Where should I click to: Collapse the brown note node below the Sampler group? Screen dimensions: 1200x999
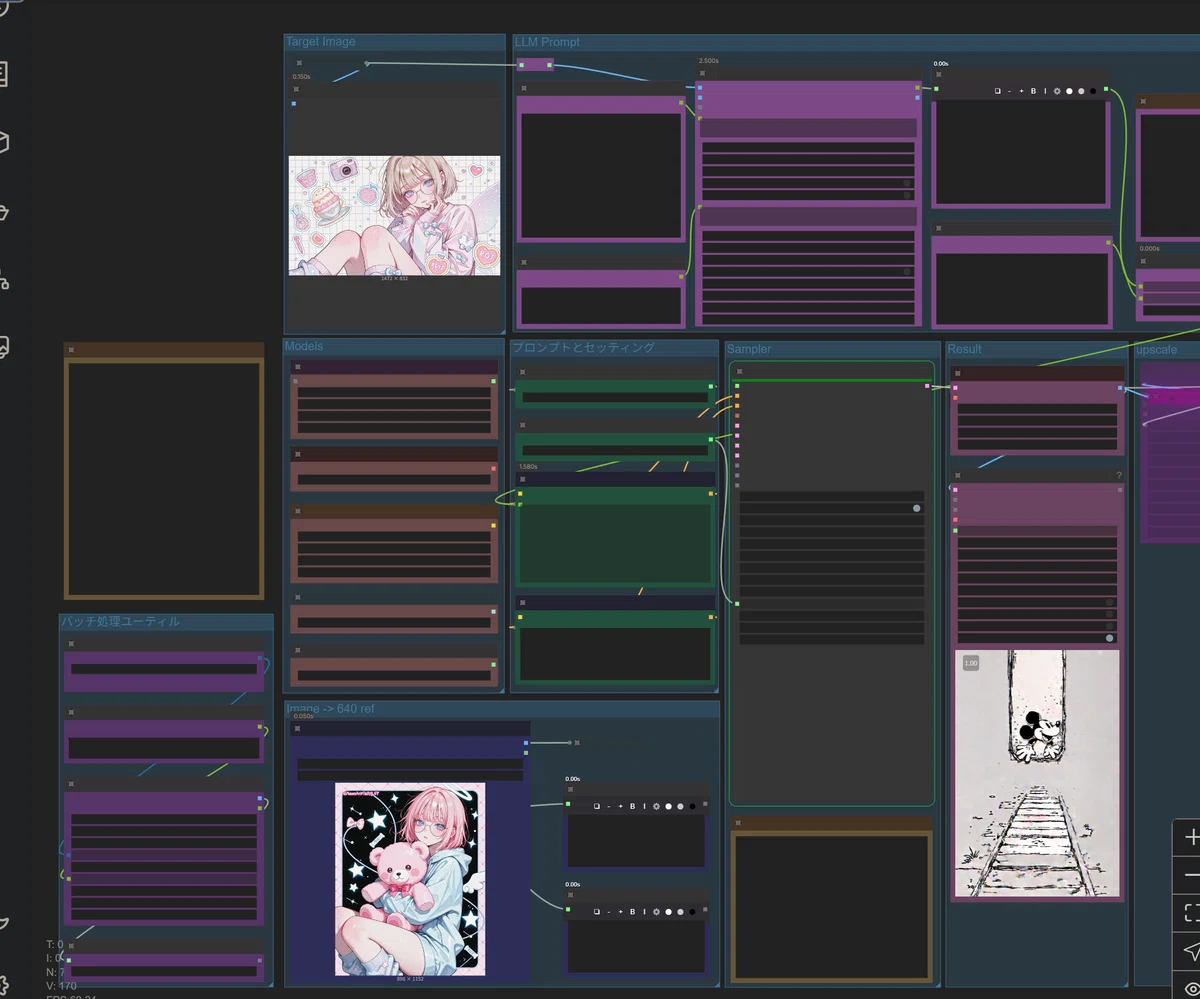click(739, 823)
